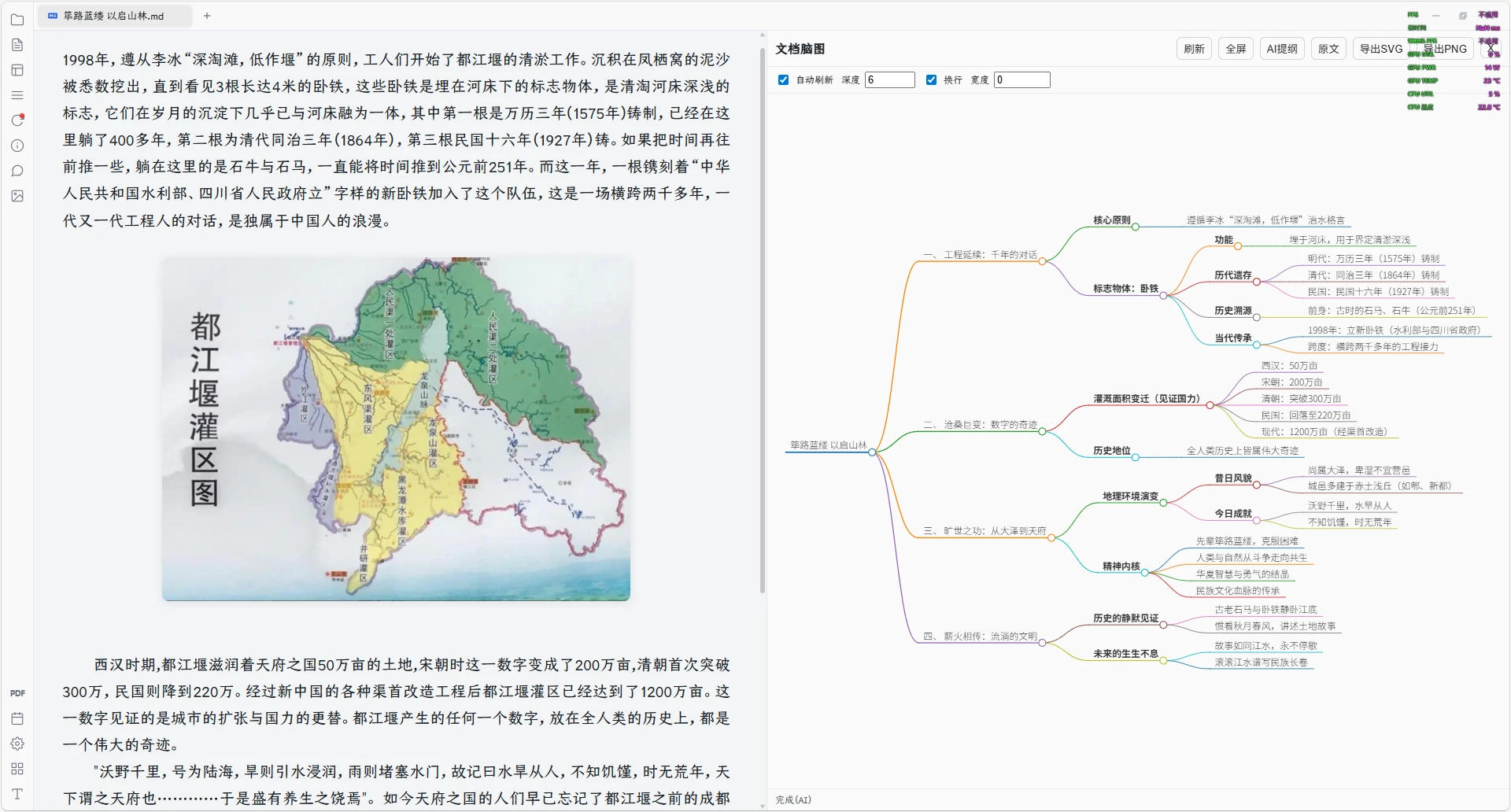The image size is (1511, 812).
Task: Click the T typography icon at bottom
Action: point(17,794)
